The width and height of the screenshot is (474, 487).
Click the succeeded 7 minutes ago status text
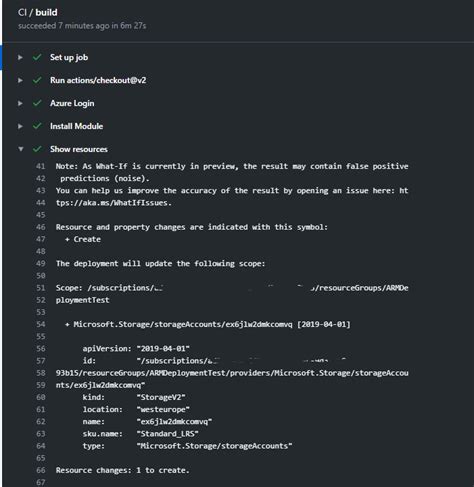point(82,26)
